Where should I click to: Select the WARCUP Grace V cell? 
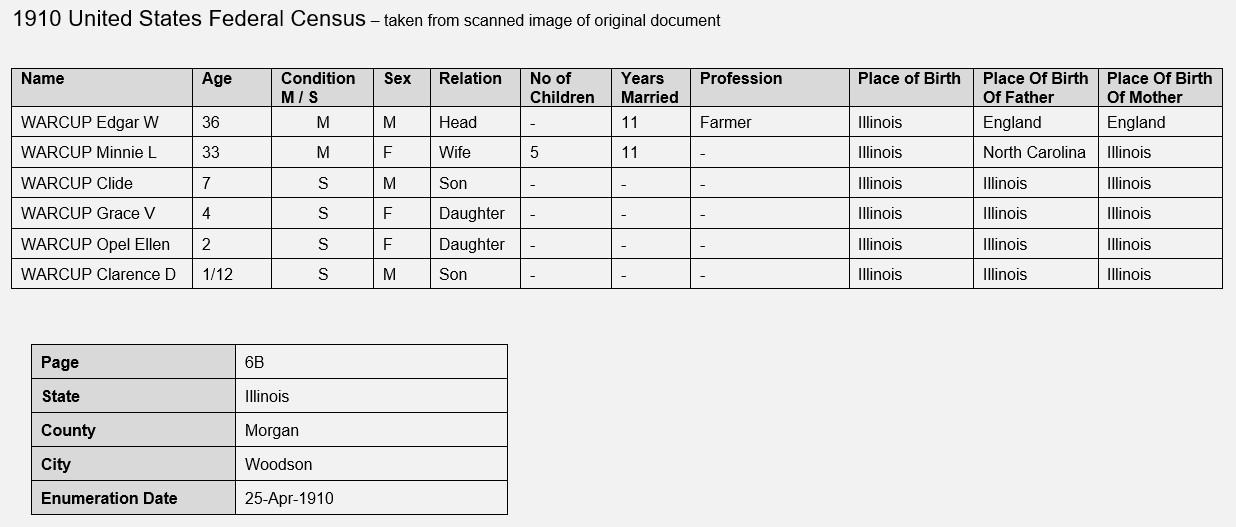(x=102, y=213)
